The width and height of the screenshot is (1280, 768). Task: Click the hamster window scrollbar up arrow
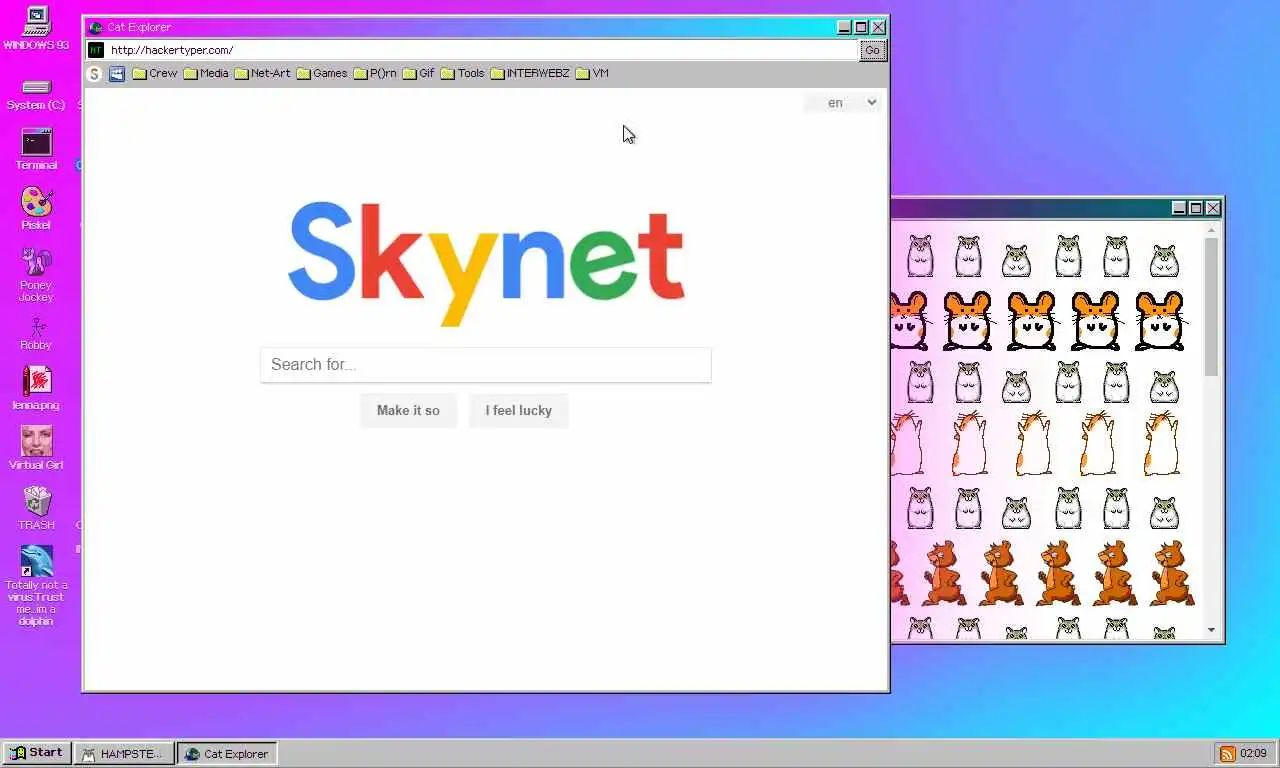[1211, 230]
